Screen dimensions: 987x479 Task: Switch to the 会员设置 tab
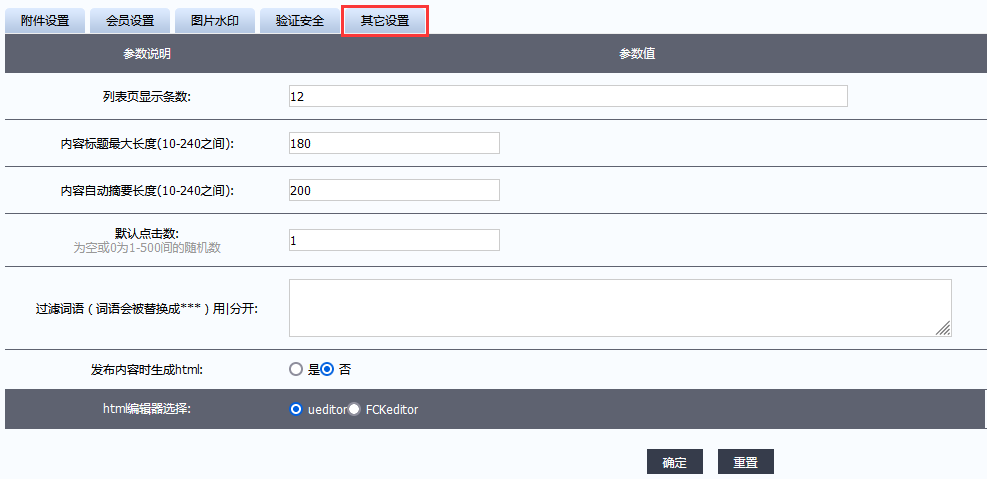point(130,20)
